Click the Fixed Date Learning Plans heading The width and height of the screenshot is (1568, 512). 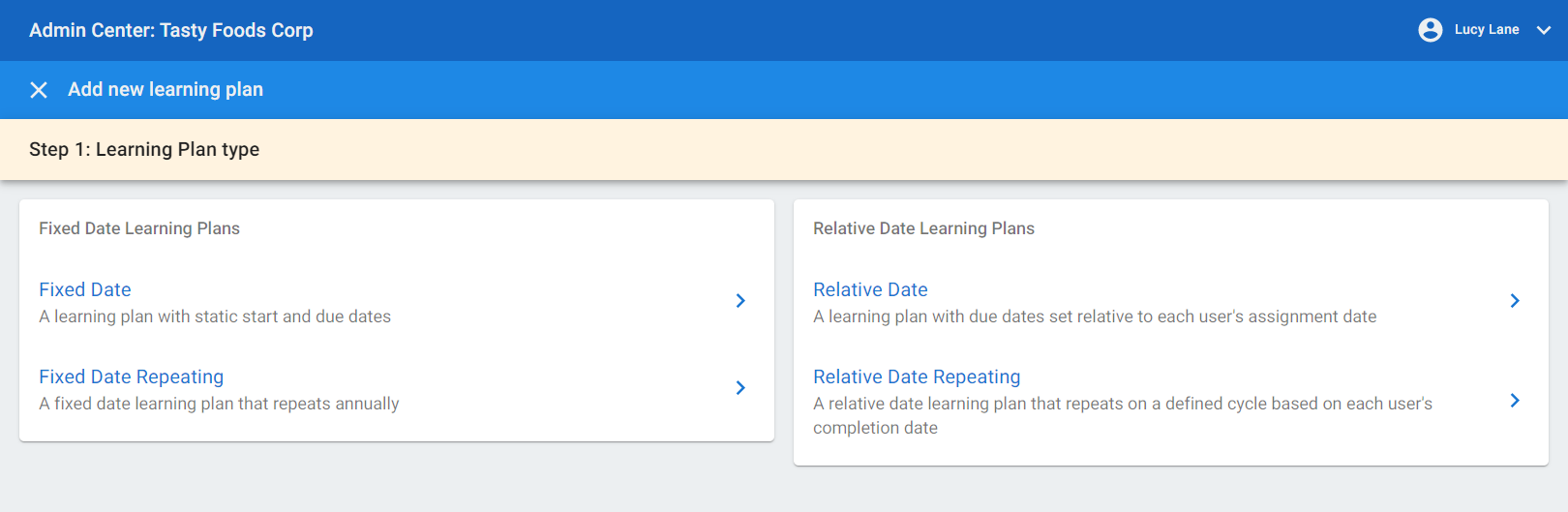tap(139, 228)
